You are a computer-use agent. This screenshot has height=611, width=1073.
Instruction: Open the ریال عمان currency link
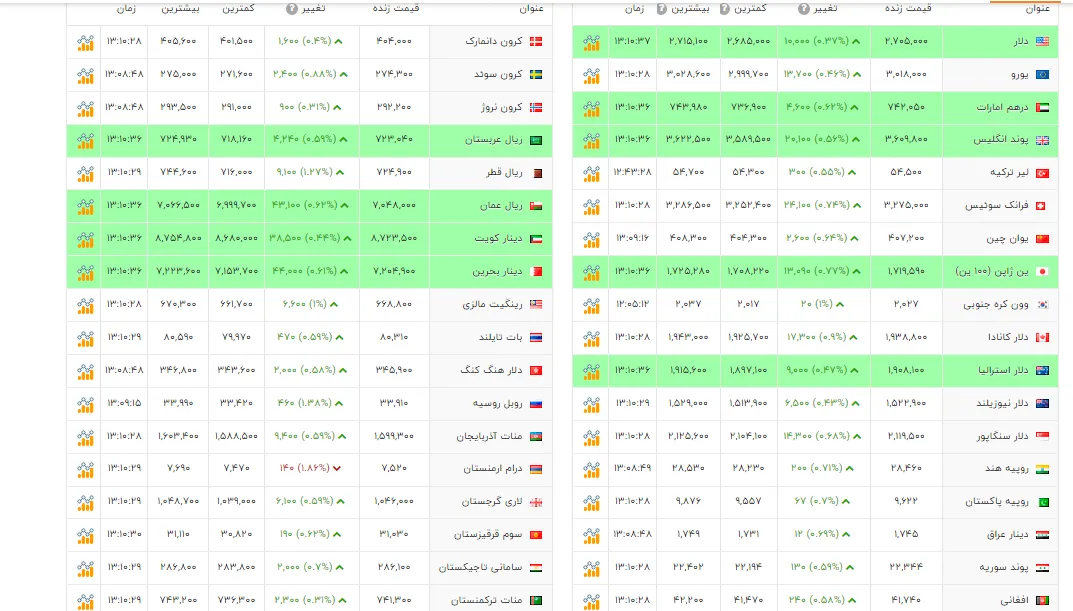(x=502, y=205)
